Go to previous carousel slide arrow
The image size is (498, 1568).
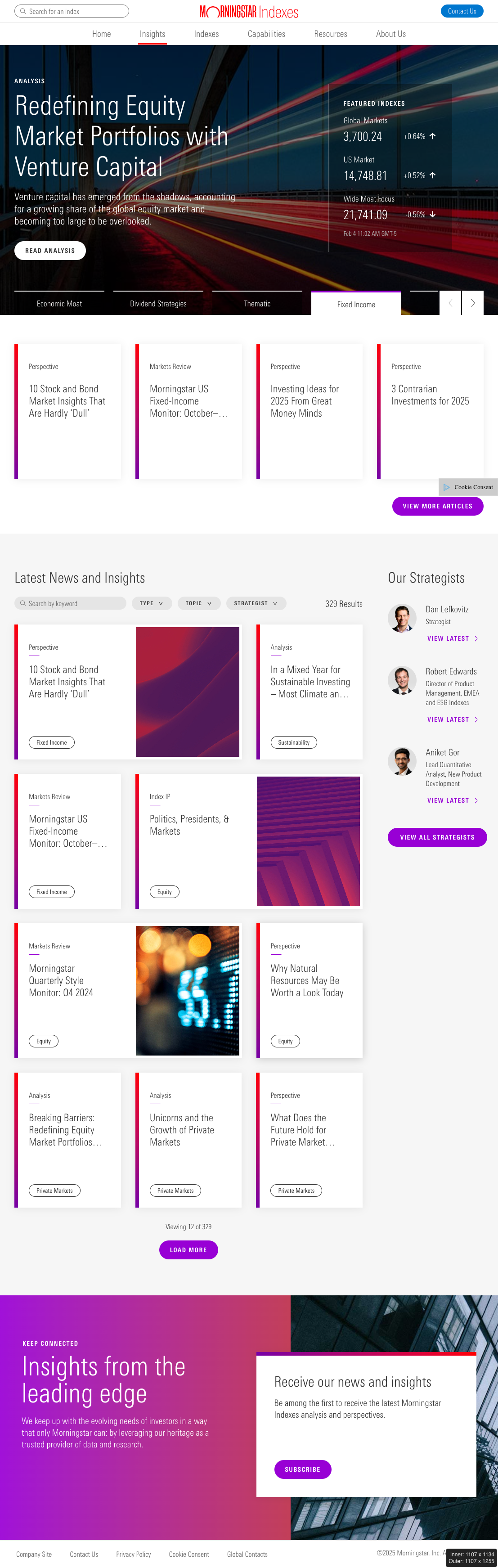[x=450, y=302]
